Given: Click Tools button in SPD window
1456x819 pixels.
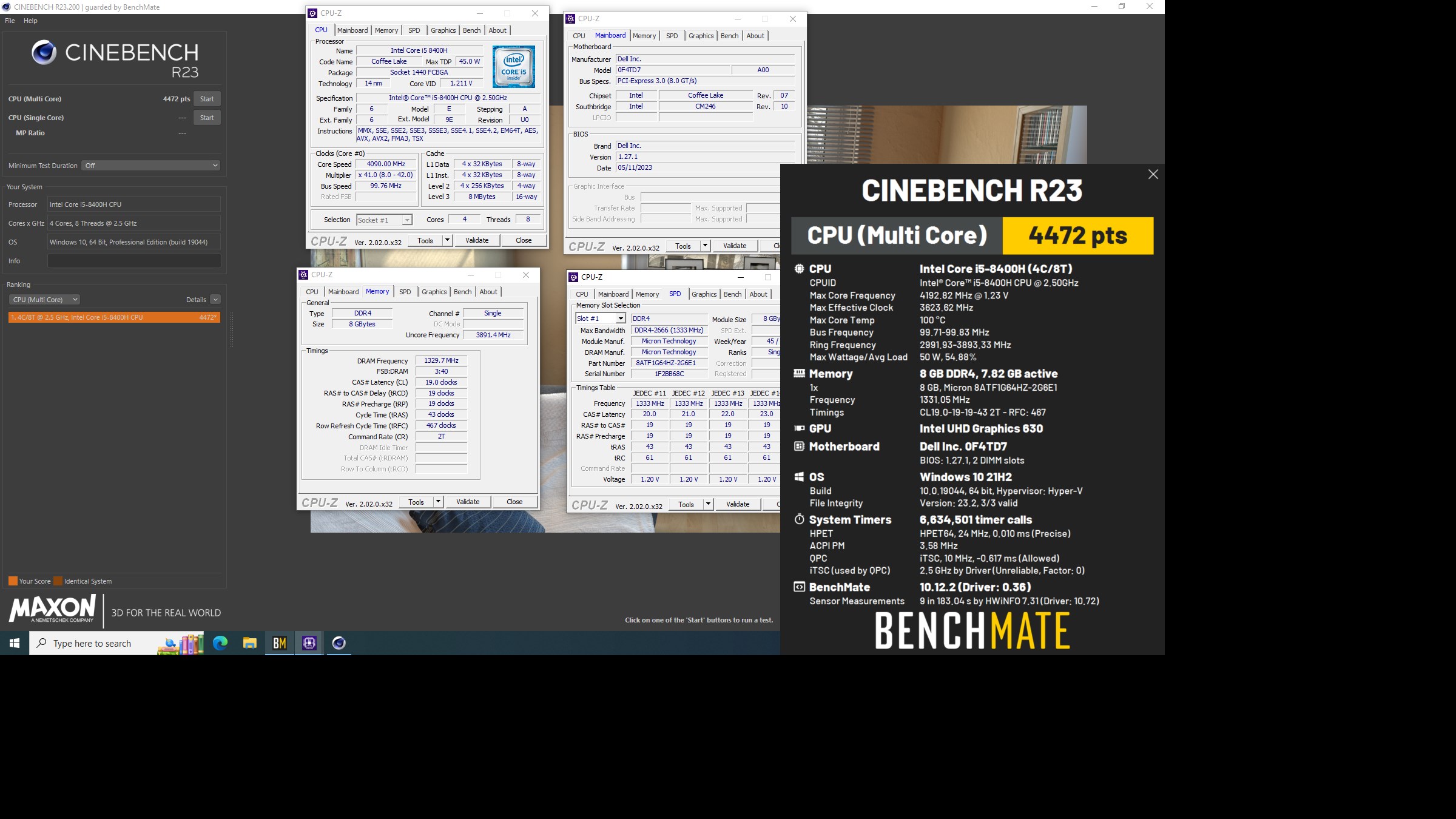Looking at the screenshot, I should (x=686, y=504).
